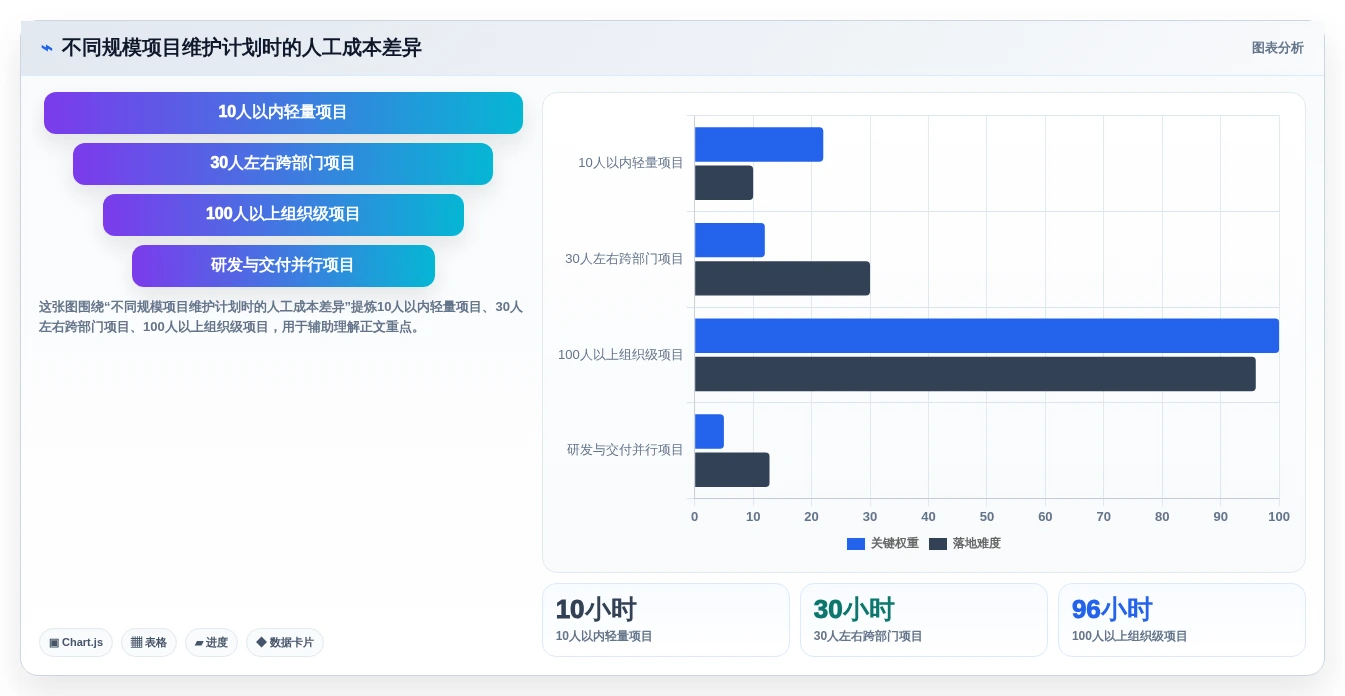Click the dark bar for 研发与交付并行项目

732,470
